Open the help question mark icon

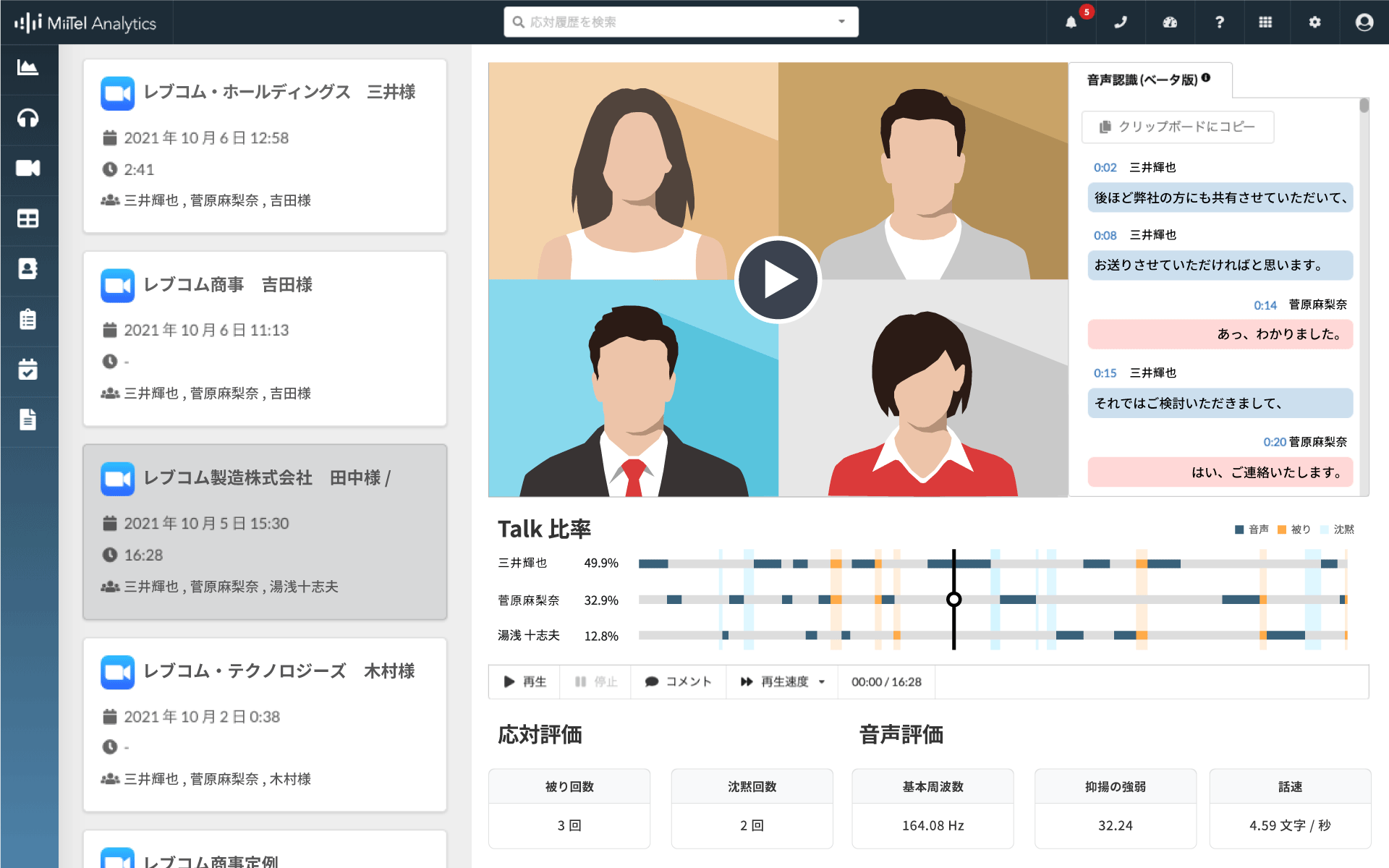click(1219, 22)
